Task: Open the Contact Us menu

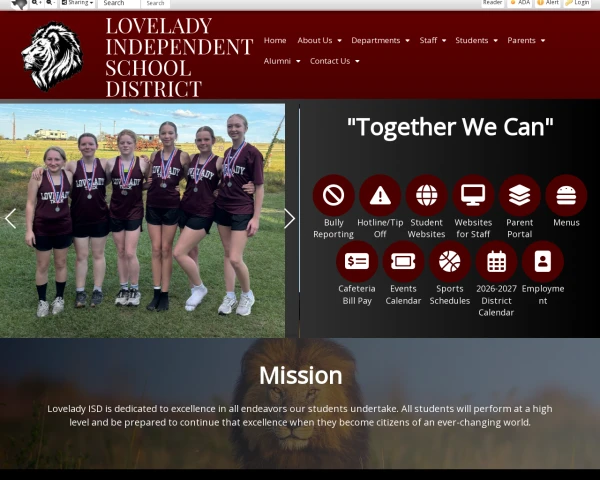Action: [x=334, y=61]
